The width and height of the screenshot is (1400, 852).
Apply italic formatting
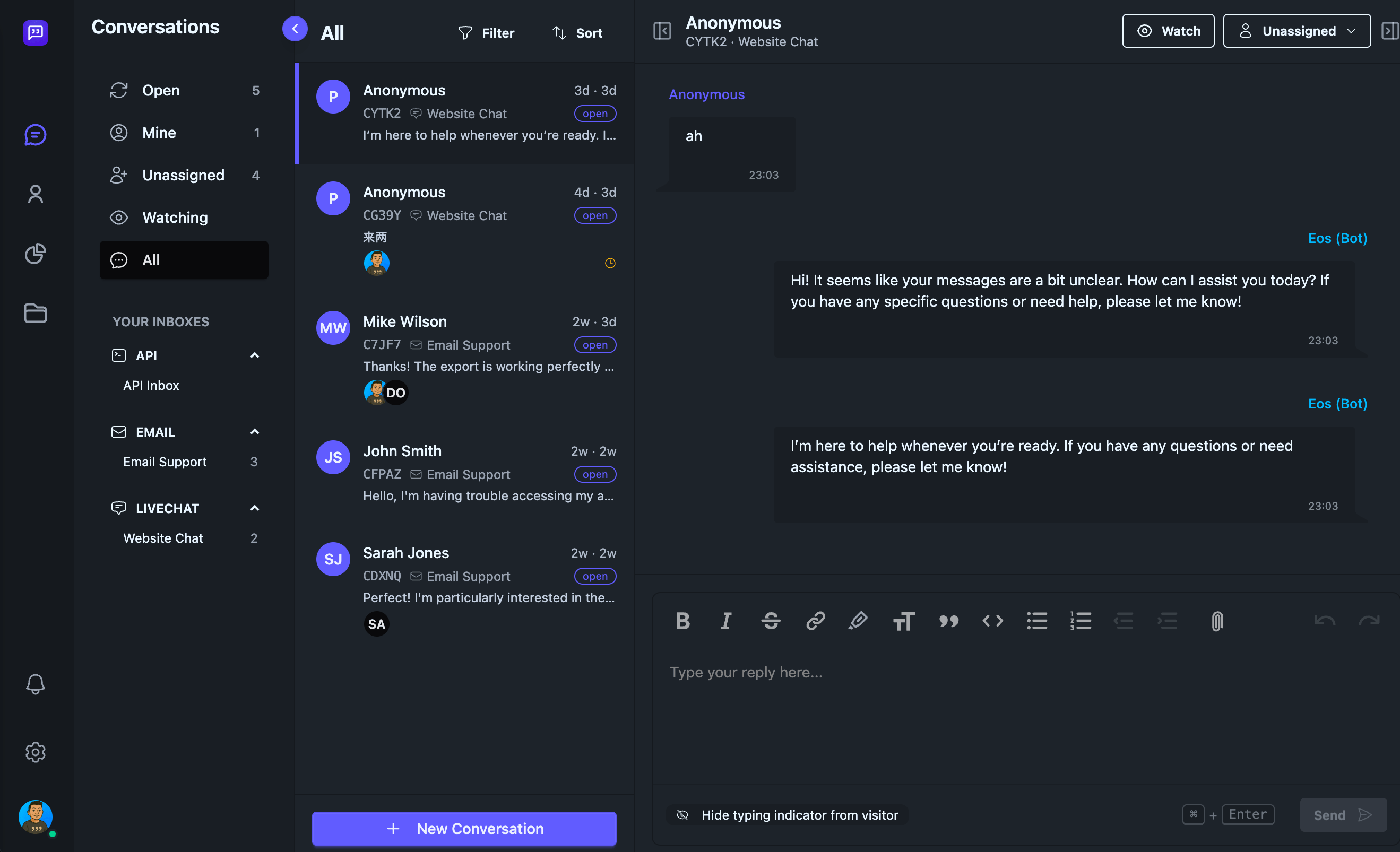(725, 621)
